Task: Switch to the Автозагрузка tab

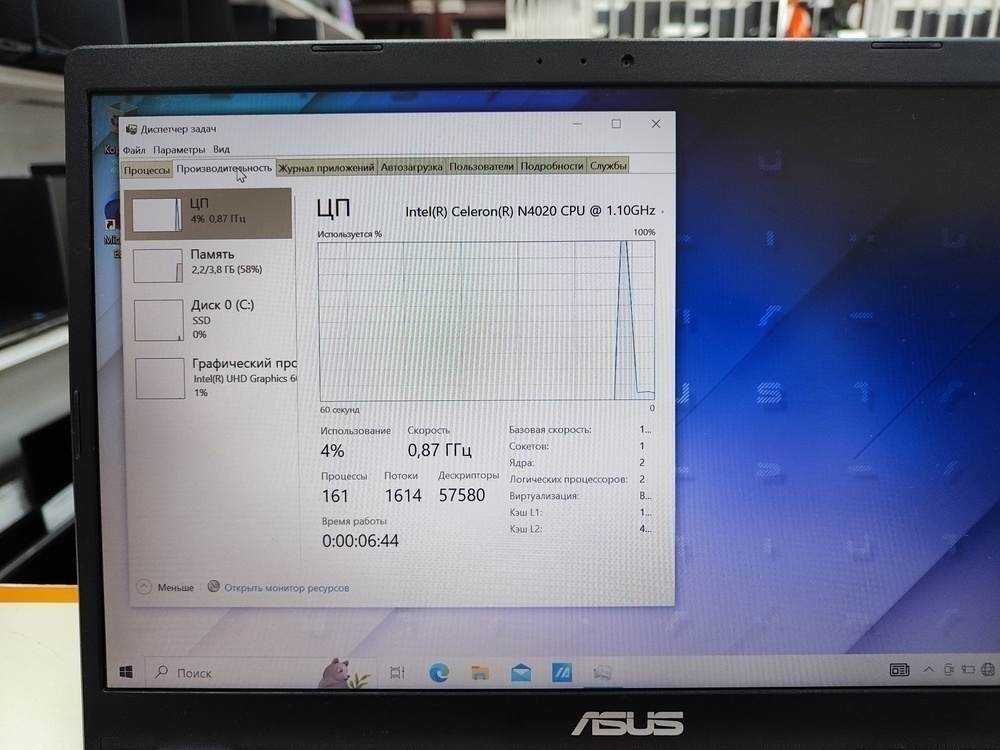Action: pyautogui.click(x=412, y=167)
